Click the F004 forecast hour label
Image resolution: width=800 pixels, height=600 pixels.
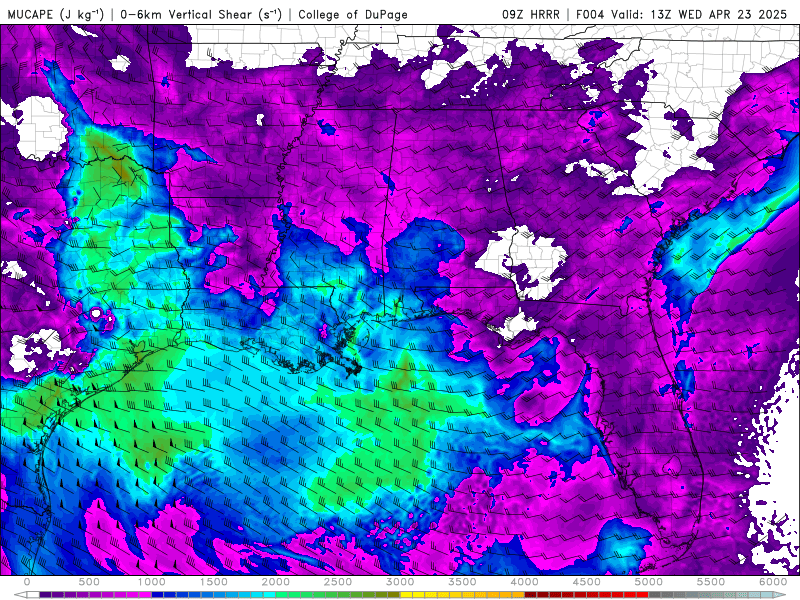click(x=591, y=14)
